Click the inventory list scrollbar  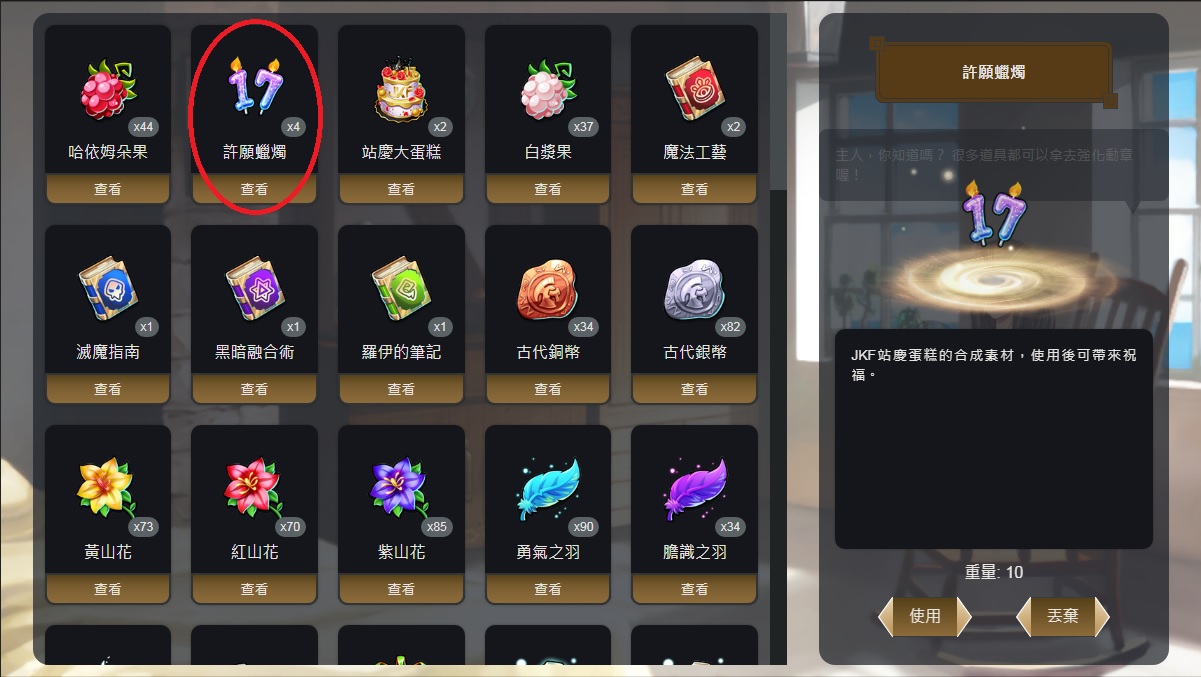(778, 340)
